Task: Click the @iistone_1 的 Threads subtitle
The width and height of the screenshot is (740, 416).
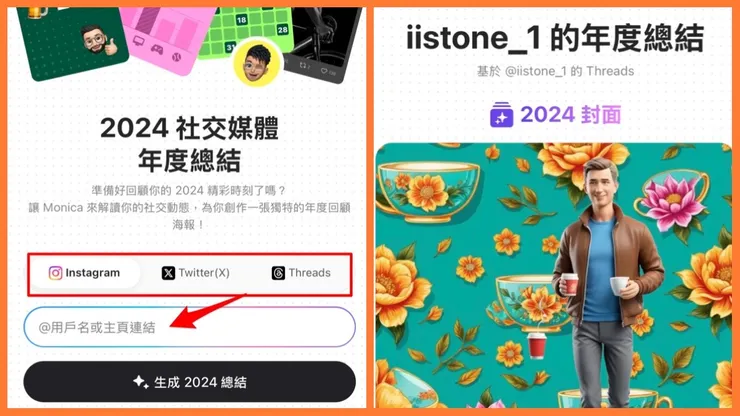Action: 555,71
